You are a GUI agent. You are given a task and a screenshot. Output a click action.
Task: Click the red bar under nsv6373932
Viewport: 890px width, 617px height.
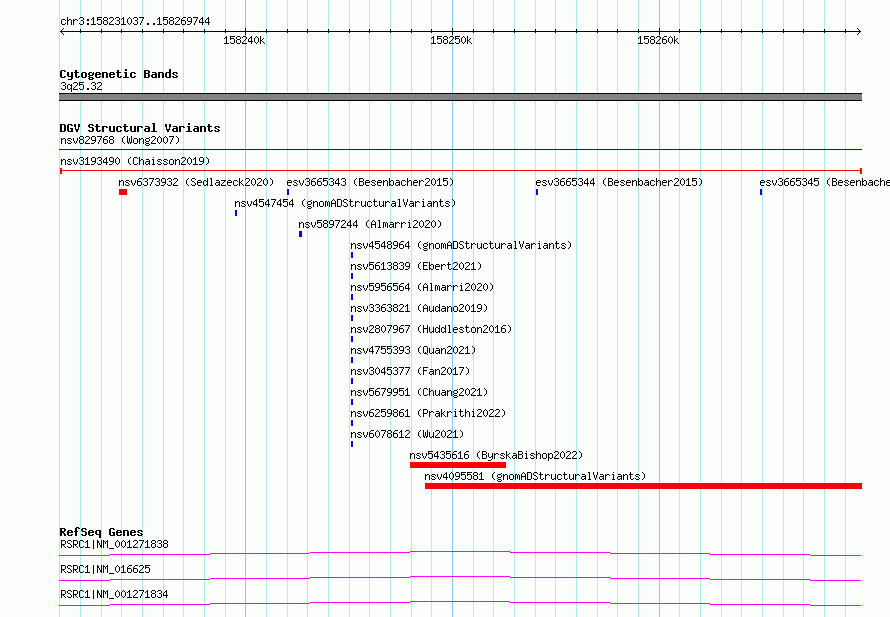[123, 192]
